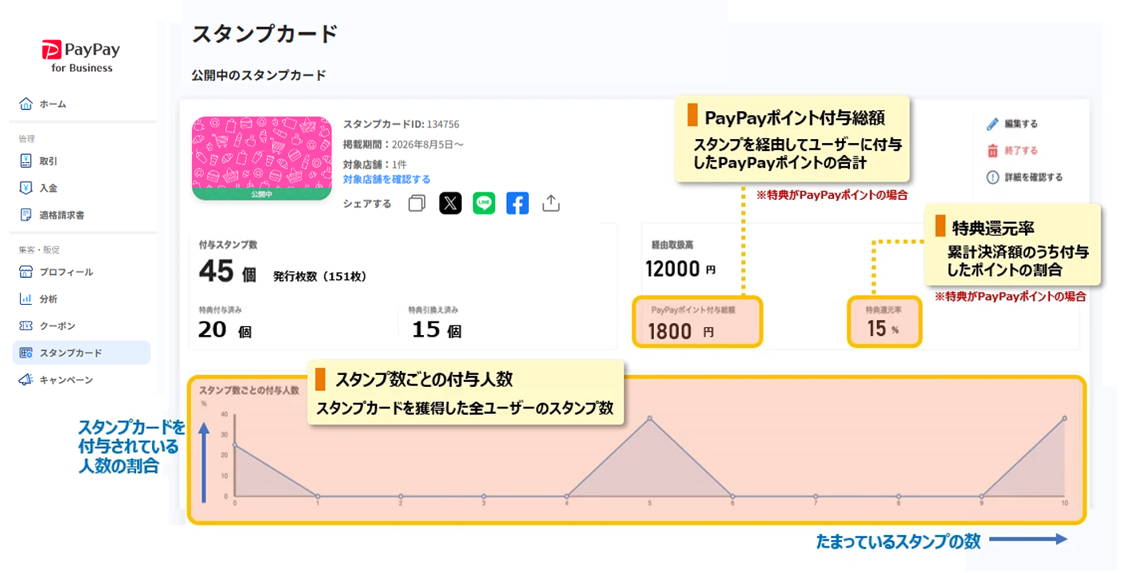Click the 掲載期間 2026年8月5日 text

click(x=403, y=145)
